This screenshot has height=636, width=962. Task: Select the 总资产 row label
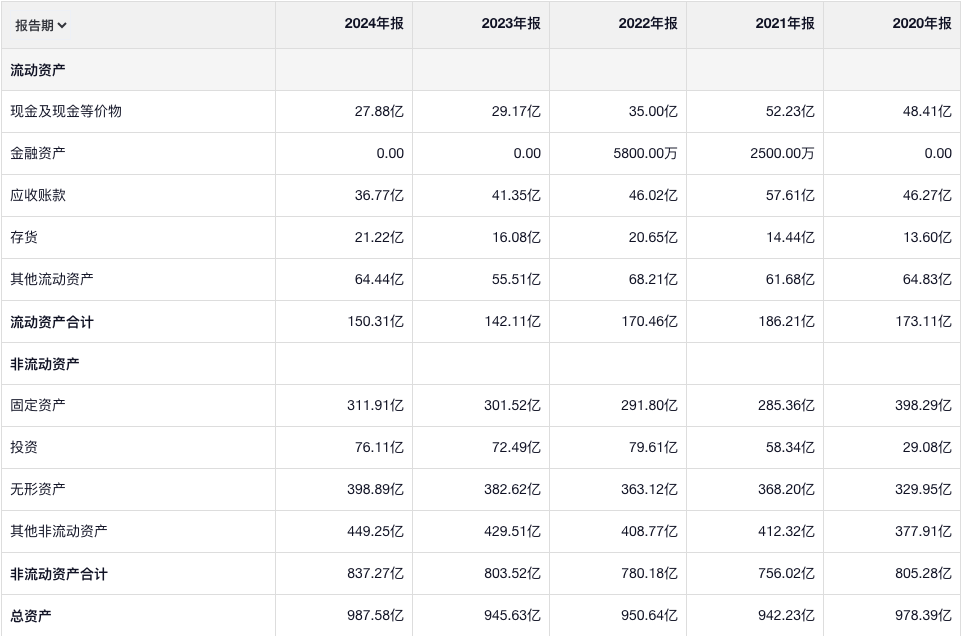pyautogui.click(x=31, y=616)
